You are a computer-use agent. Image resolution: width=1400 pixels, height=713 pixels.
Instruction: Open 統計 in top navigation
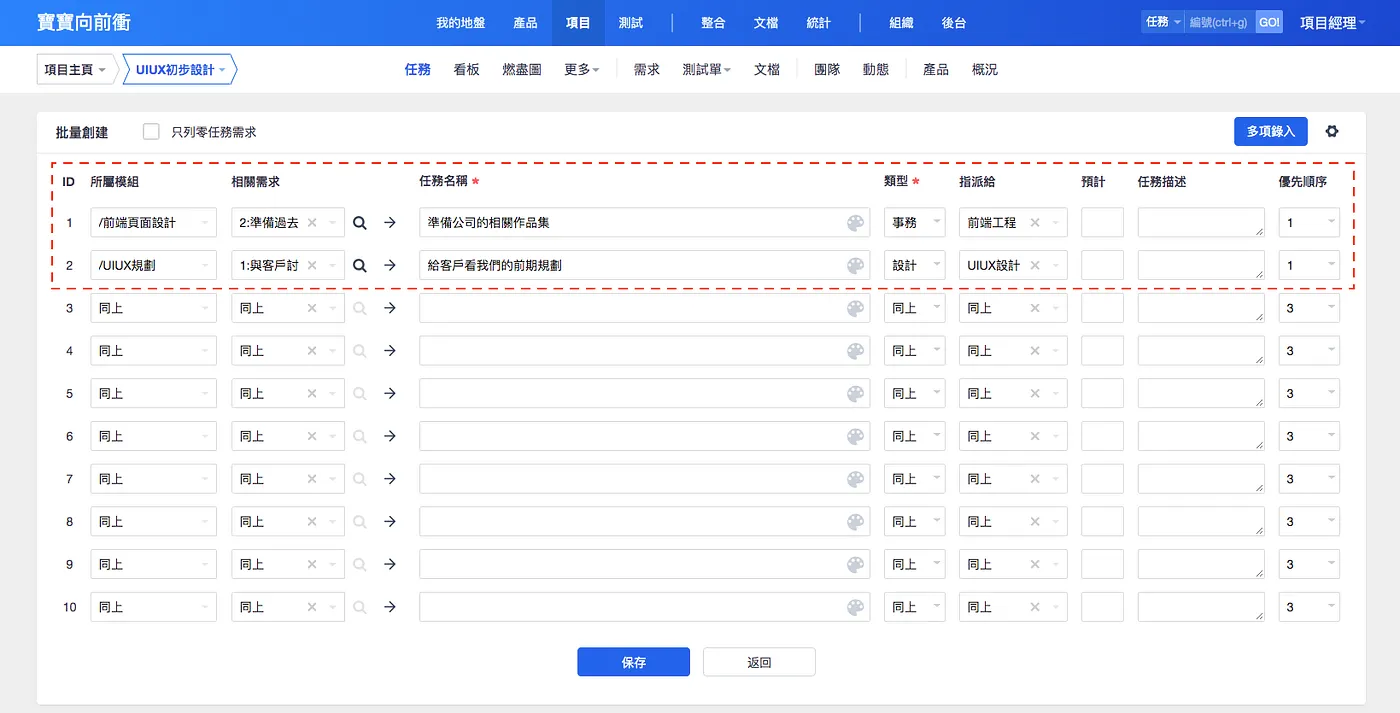[x=818, y=23]
